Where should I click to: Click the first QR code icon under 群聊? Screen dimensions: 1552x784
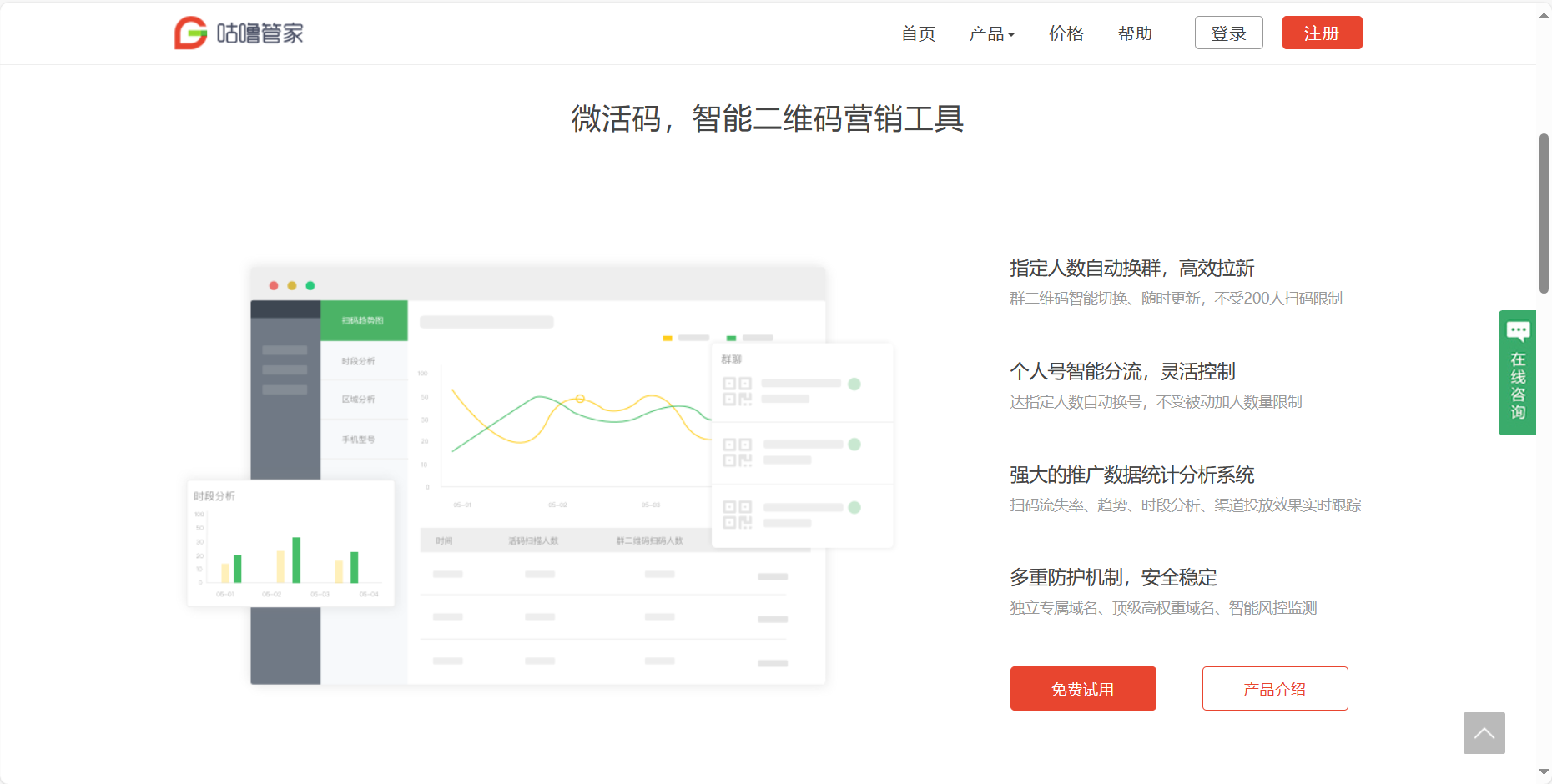[737, 391]
